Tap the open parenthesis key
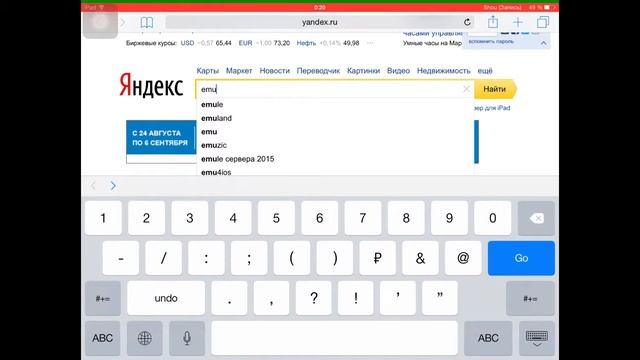640x360 pixels. coord(292,258)
